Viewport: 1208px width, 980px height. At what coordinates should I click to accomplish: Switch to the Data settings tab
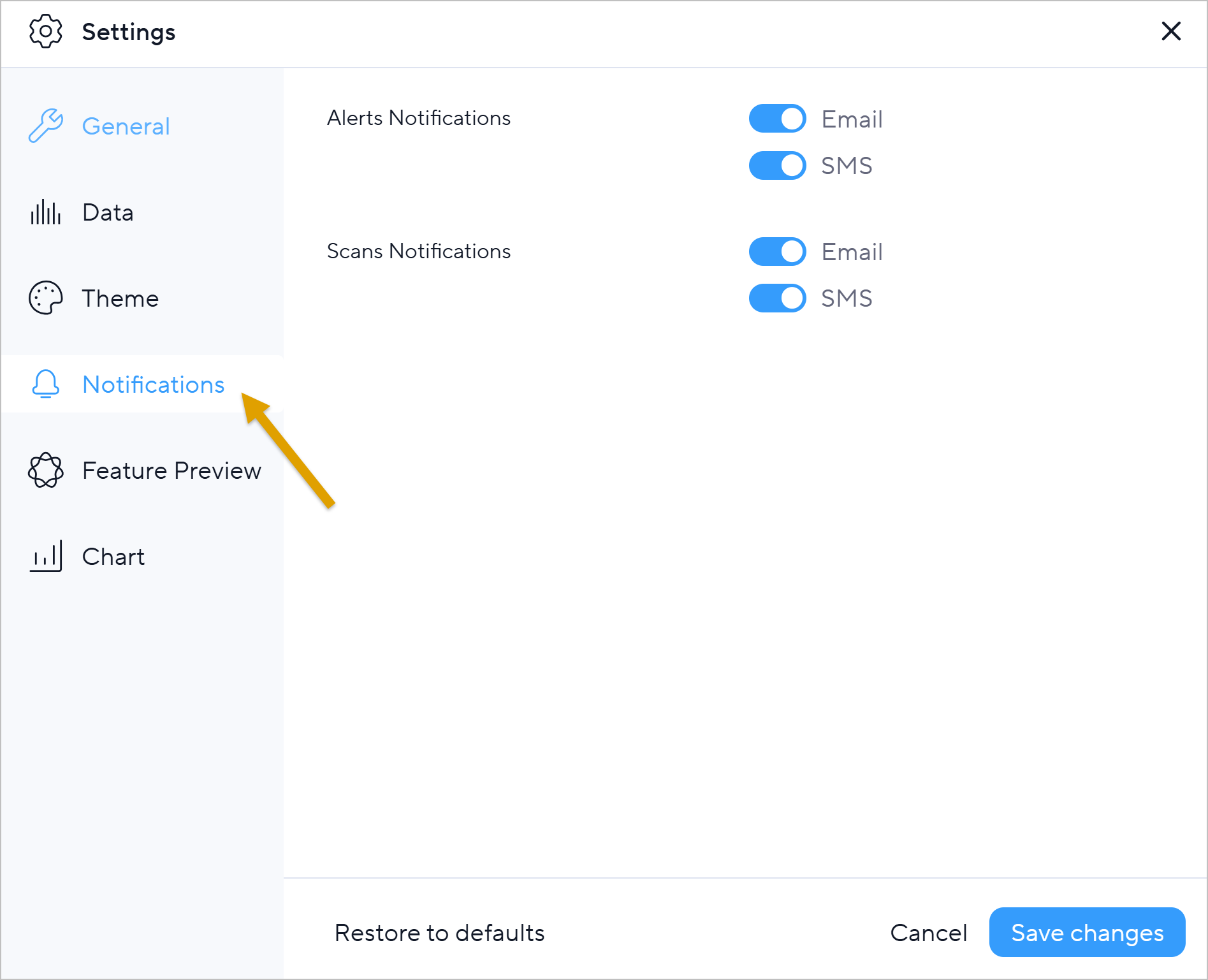[x=108, y=212]
